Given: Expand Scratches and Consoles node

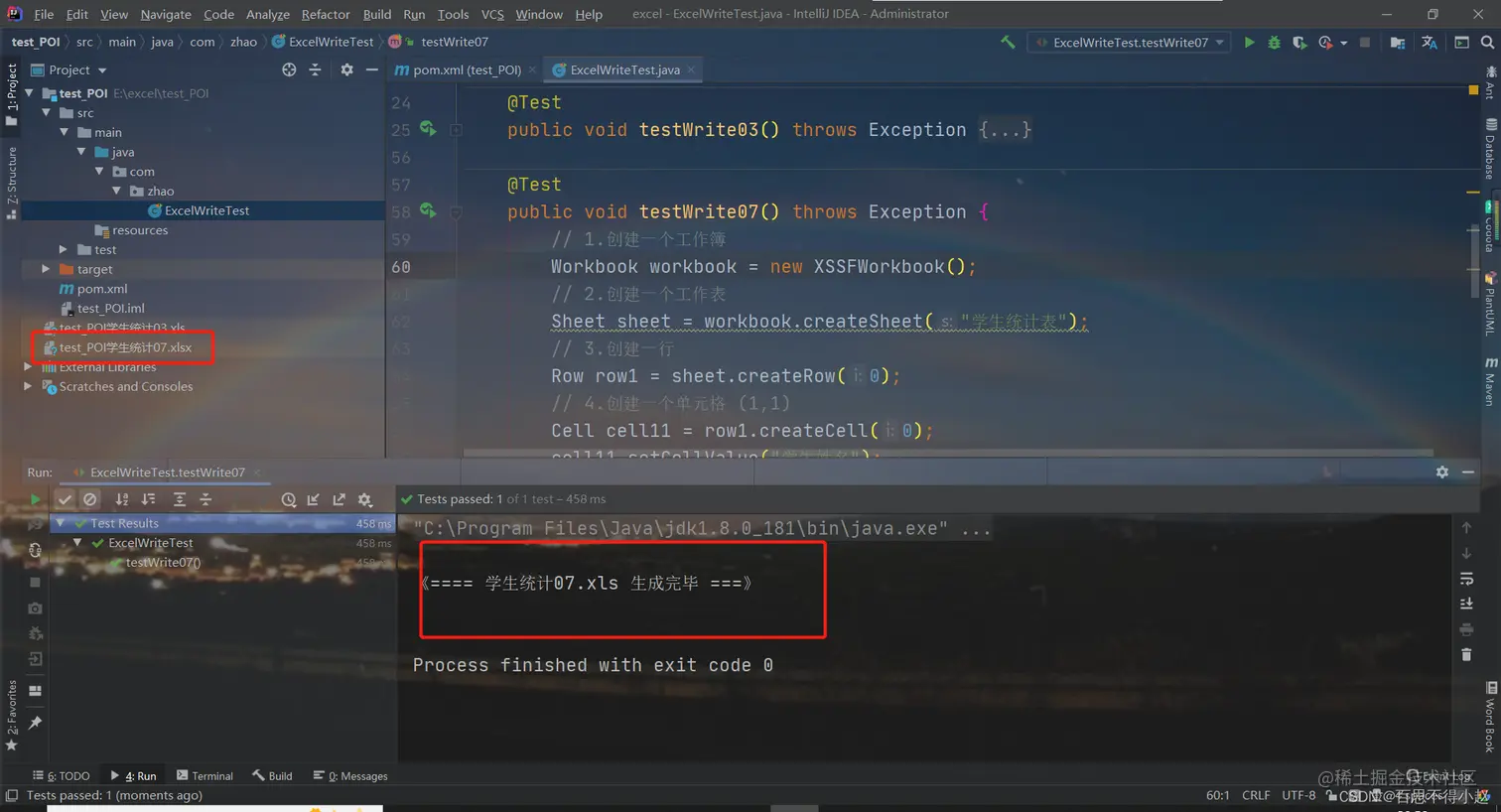Looking at the screenshot, I should pos(28,387).
